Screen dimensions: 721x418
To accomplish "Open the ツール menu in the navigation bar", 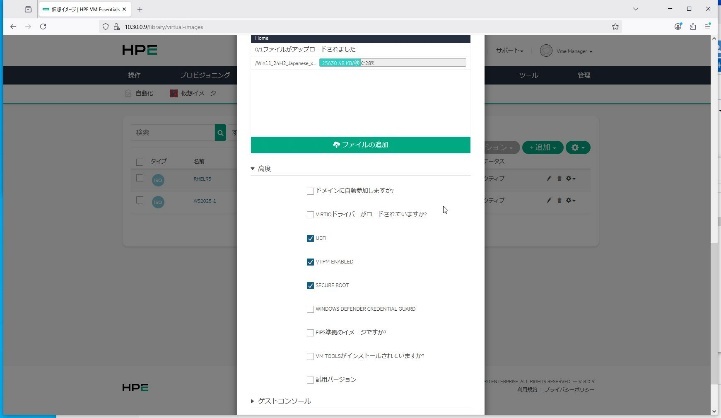I will 530,75.
